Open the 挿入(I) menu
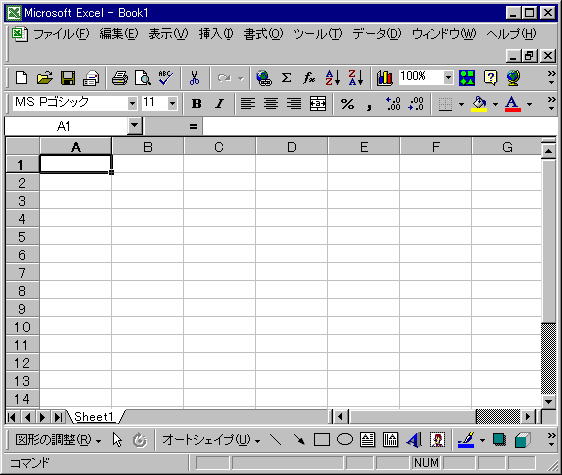The height and width of the screenshot is (475, 562). click(216, 34)
